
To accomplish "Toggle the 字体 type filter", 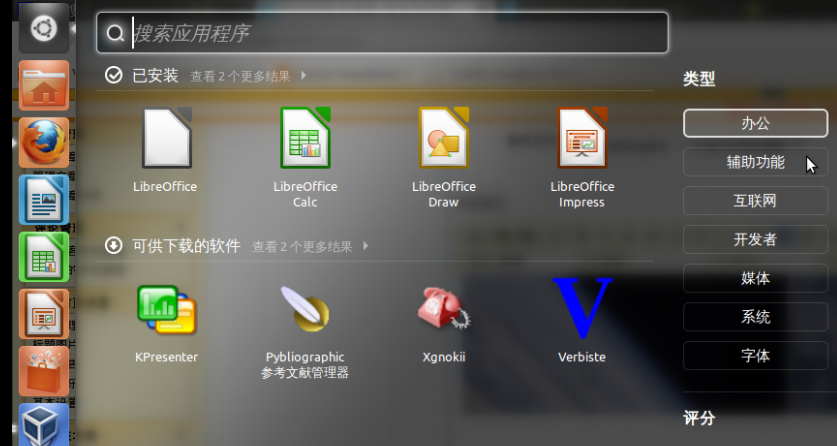I will coord(755,356).
